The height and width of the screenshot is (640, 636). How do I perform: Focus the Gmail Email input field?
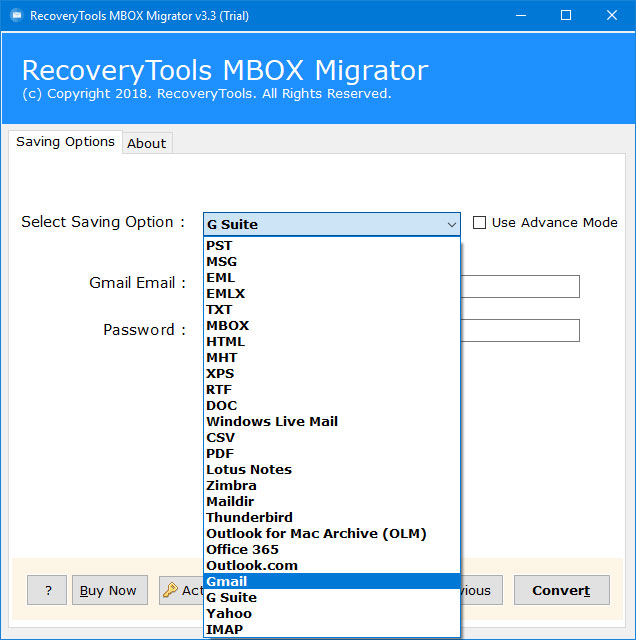pyautogui.click(x=520, y=287)
